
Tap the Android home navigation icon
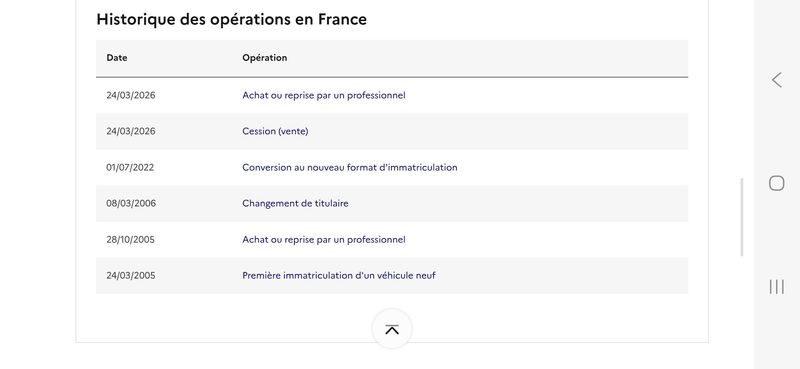[777, 183]
